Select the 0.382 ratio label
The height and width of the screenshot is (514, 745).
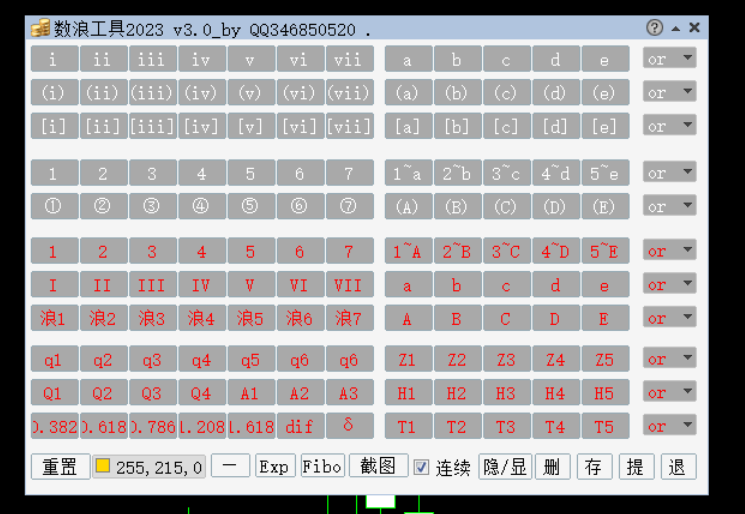pos(54,426)
